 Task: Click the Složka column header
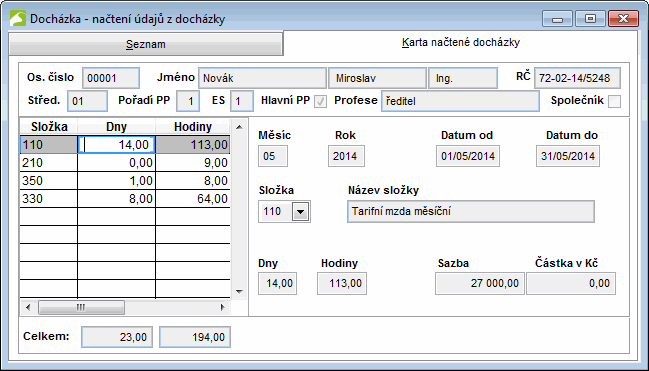(x=49, y=127)
